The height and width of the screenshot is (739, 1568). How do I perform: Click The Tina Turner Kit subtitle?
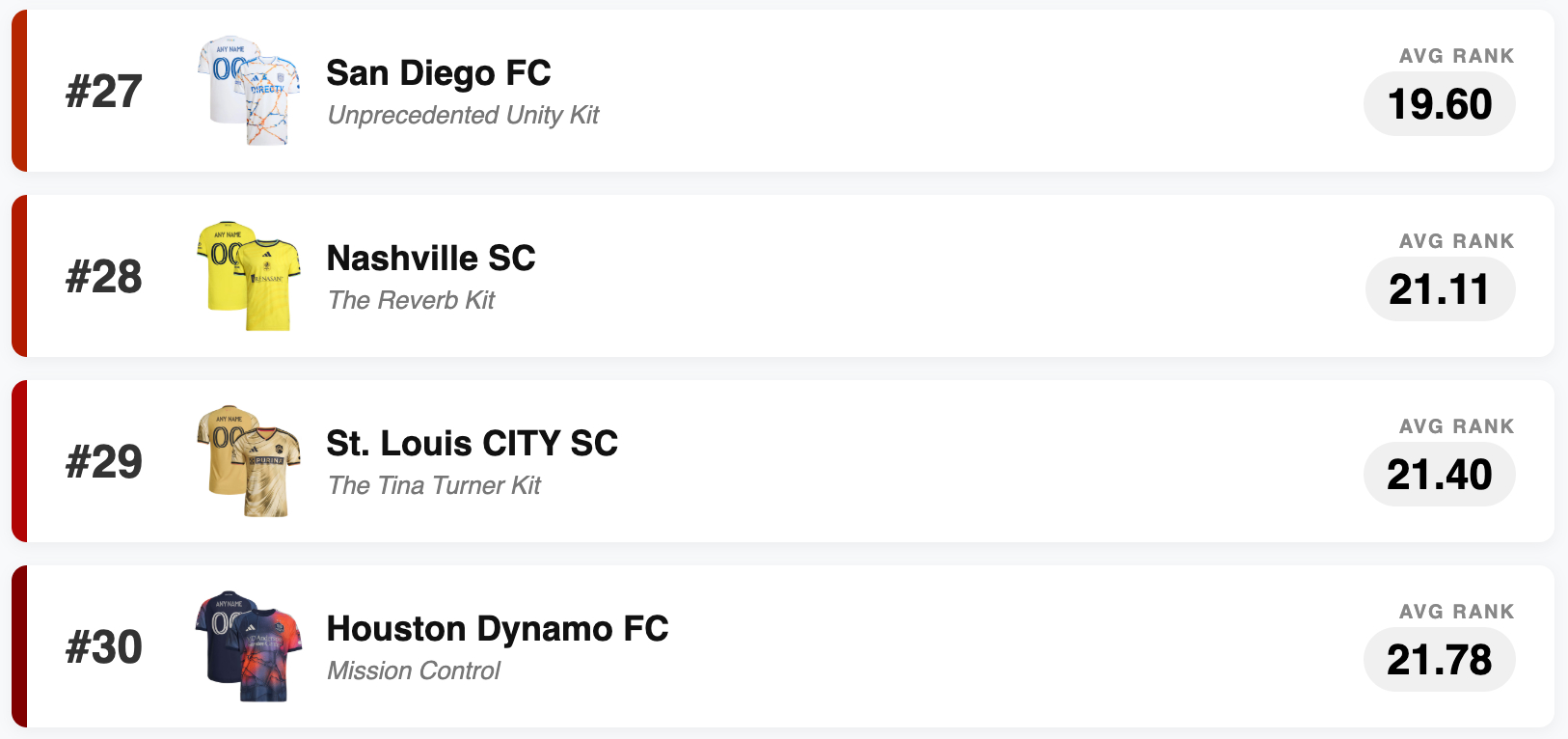tap(434, 486)
